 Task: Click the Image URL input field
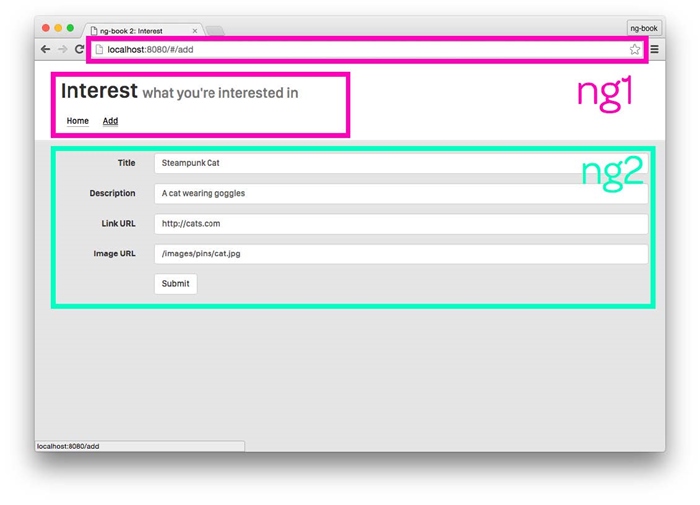tap(401, 254)
